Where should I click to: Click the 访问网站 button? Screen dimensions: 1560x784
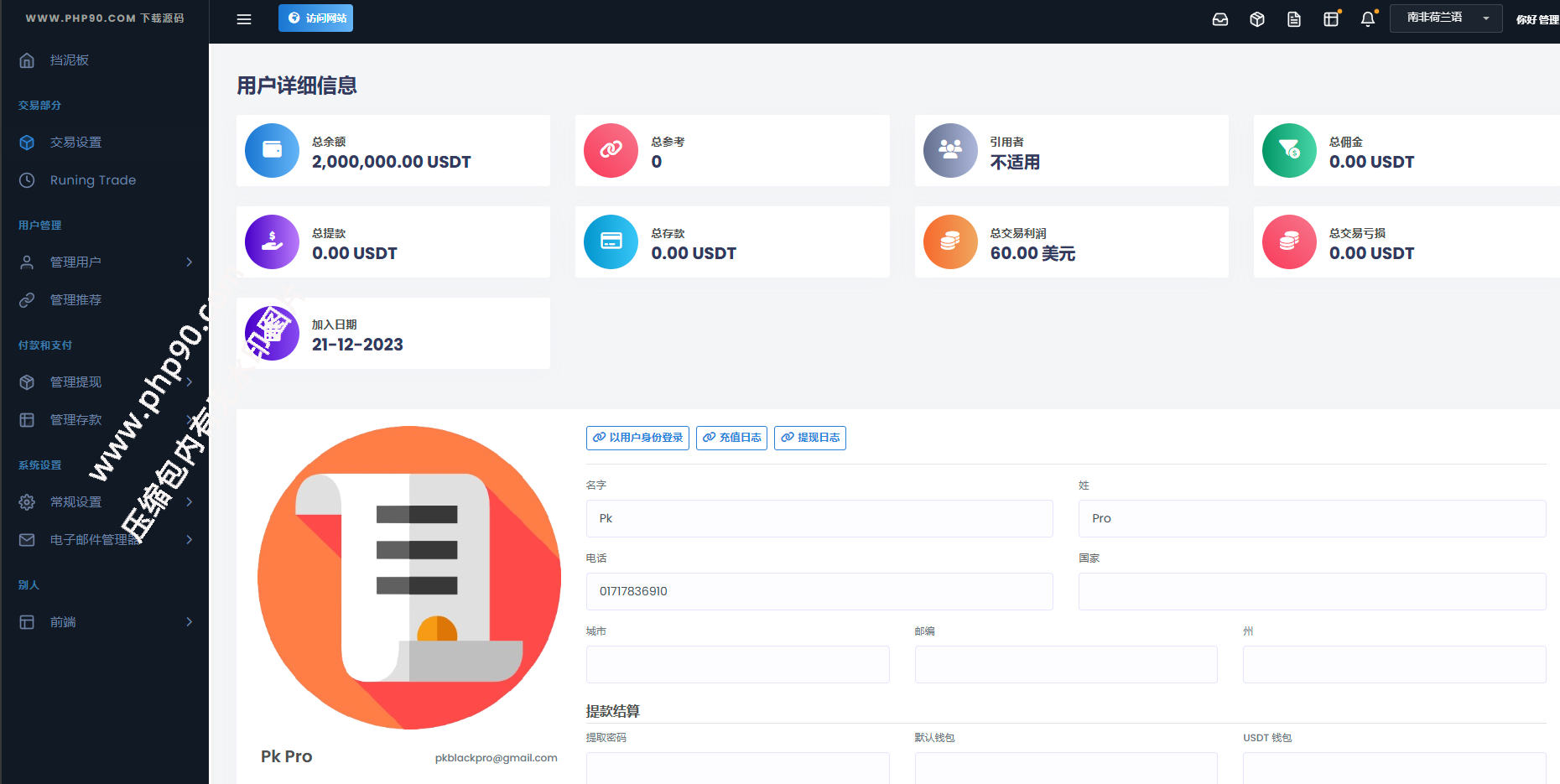click(315, 18)
